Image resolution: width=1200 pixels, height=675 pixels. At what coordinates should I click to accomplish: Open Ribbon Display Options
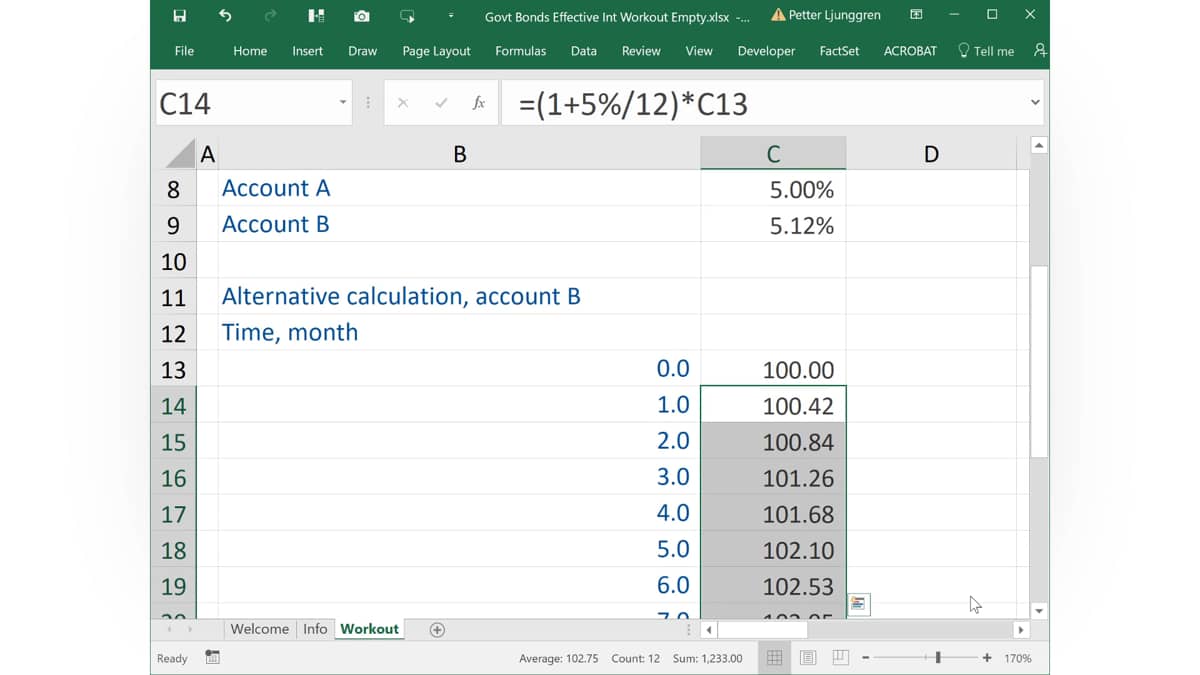click(916, 15)
